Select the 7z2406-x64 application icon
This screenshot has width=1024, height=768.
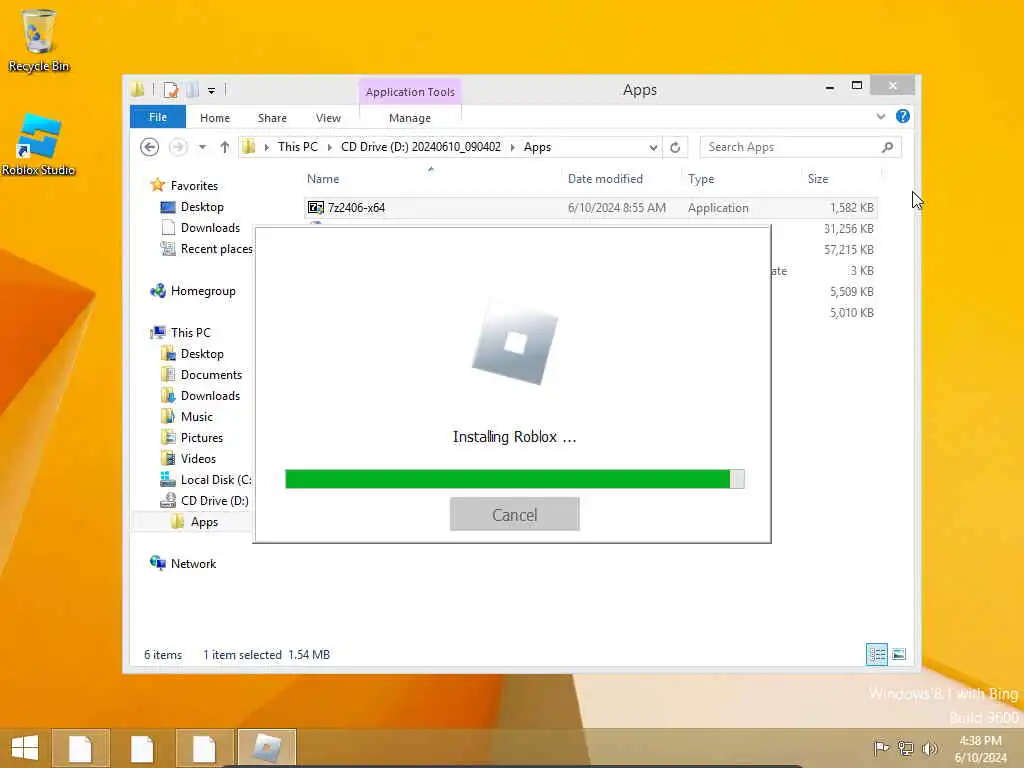tap(315, 208)
